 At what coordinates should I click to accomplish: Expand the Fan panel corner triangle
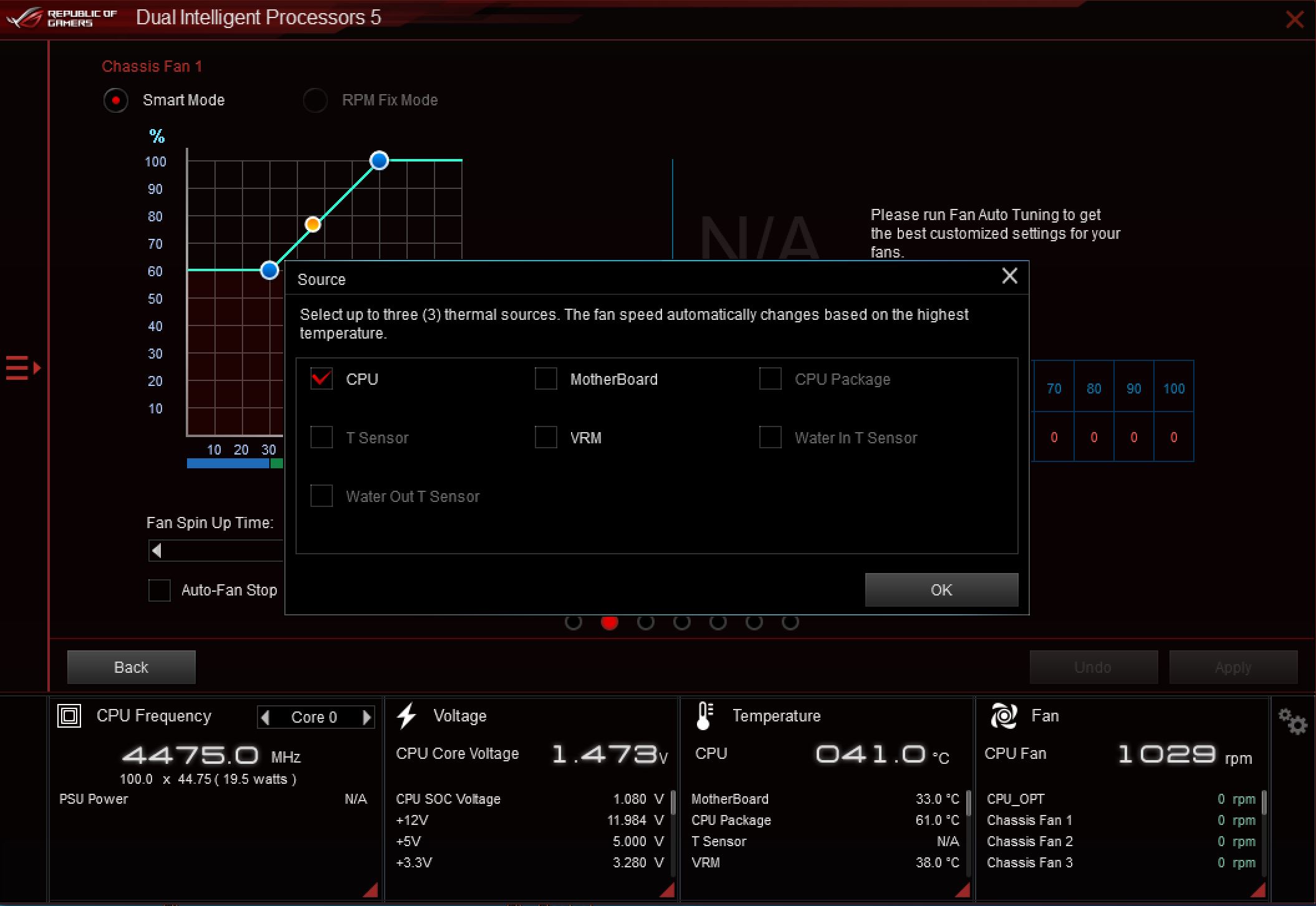(1257, 890)
